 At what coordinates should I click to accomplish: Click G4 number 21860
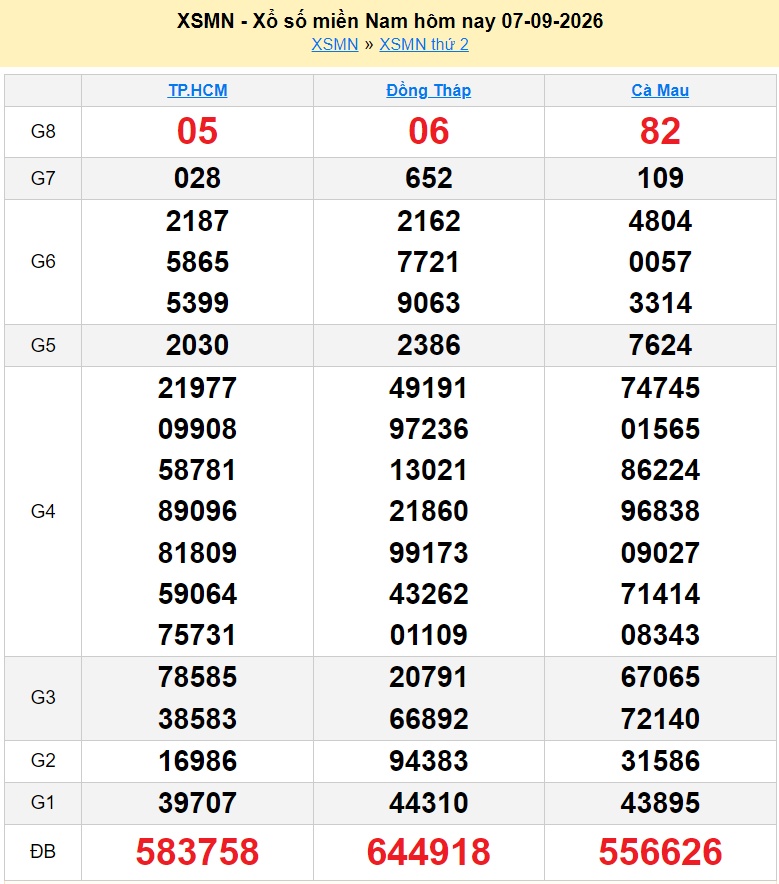pyautogui.click(x=428, y=511)
